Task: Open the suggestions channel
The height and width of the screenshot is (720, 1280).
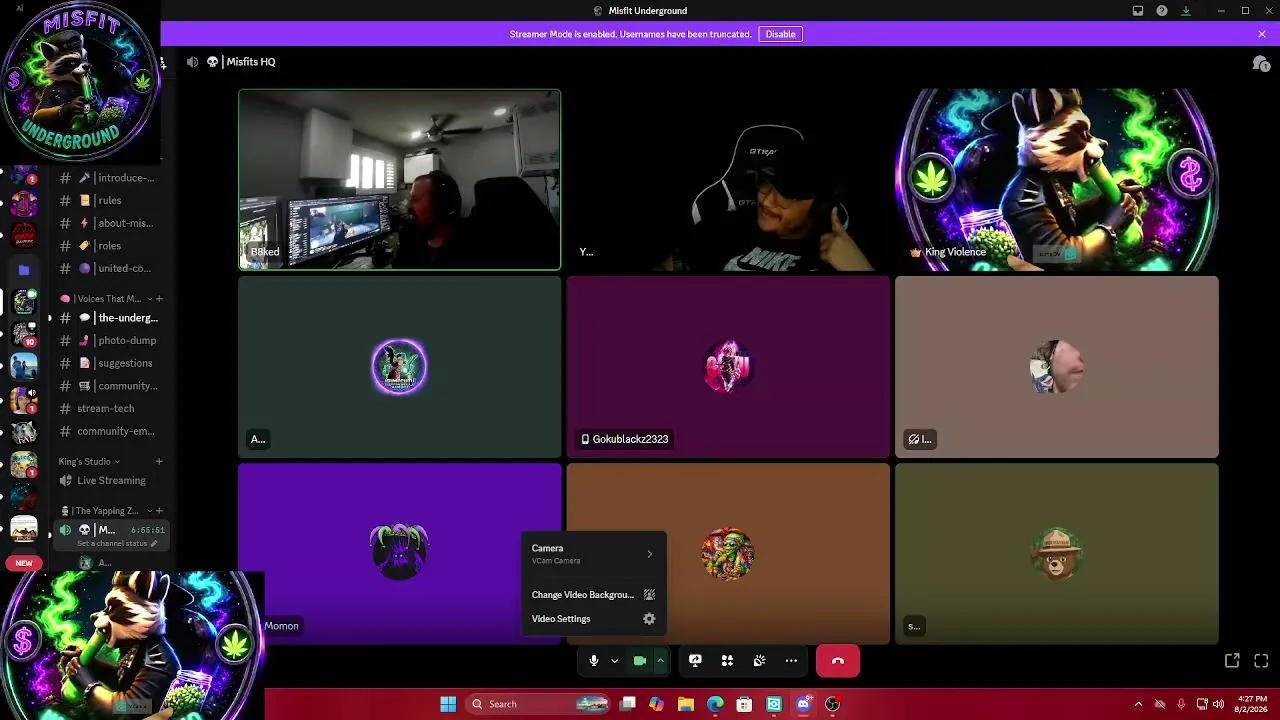Action: pyautogui.click(x=108, y=363)
